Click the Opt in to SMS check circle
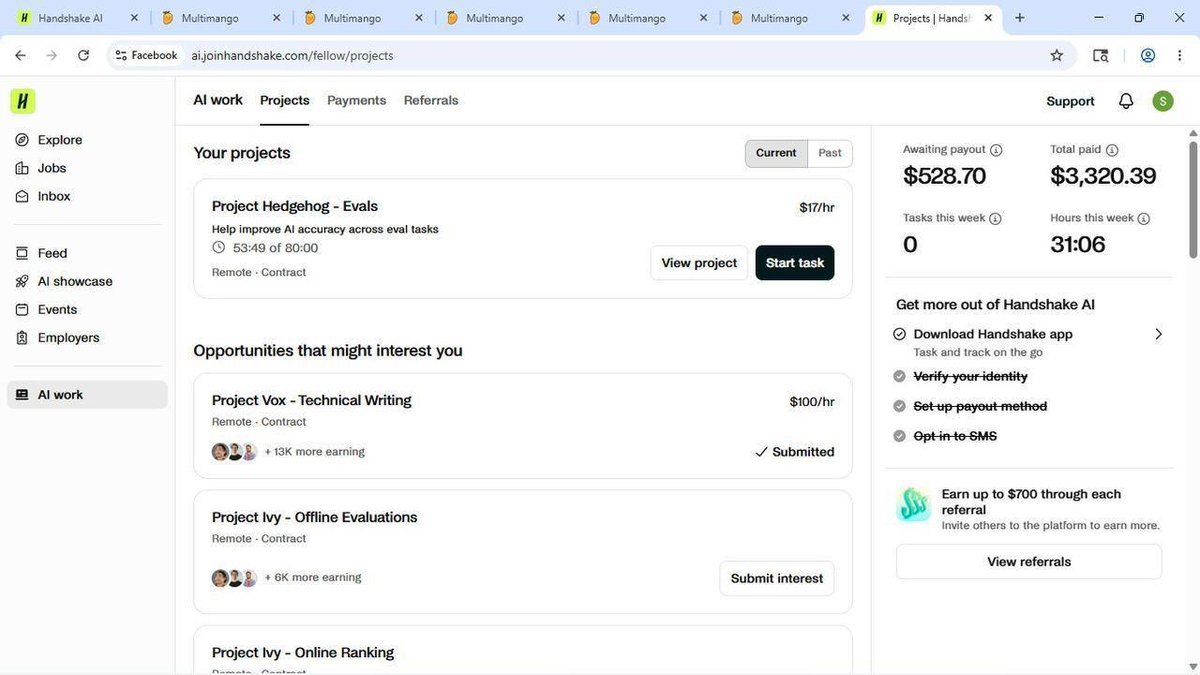Viewport: 1200px width, 675px height. pos(900,436)
